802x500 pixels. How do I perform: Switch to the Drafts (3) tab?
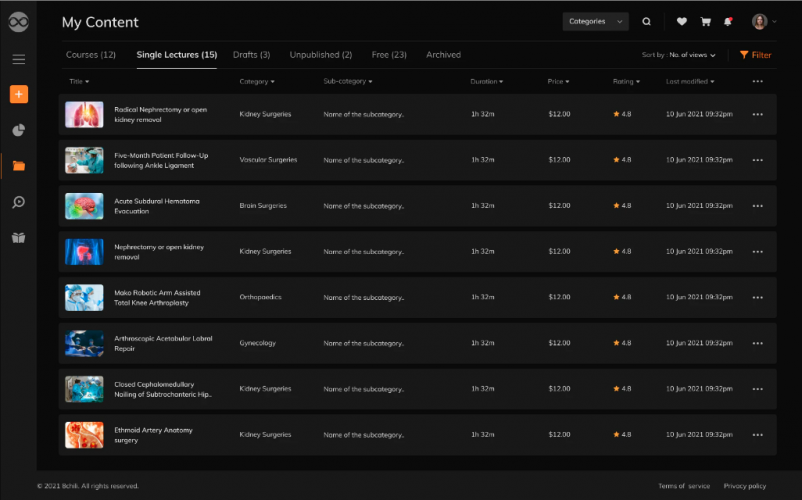pos(251,55)
